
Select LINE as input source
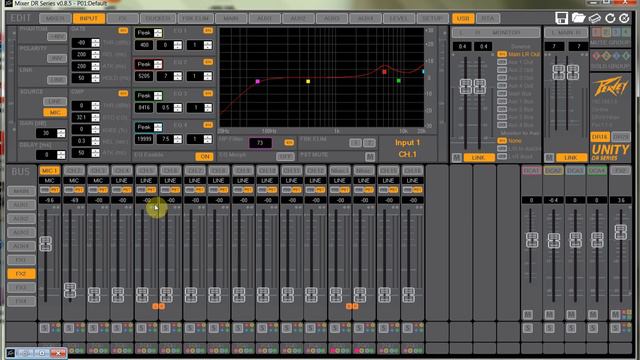pyautogui.click(x=55, y=101)
